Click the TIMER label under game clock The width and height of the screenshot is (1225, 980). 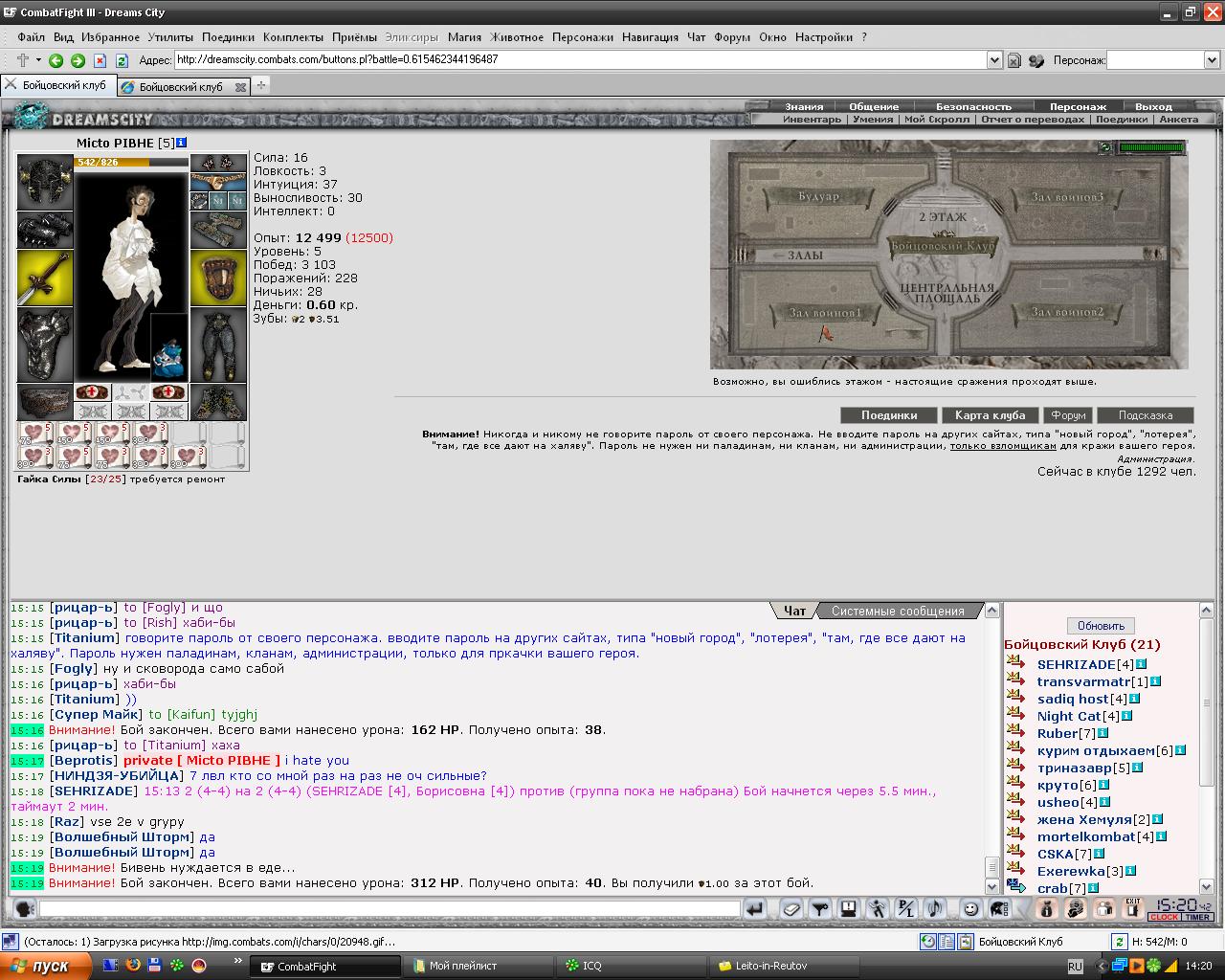click(x=1198, y=917)
